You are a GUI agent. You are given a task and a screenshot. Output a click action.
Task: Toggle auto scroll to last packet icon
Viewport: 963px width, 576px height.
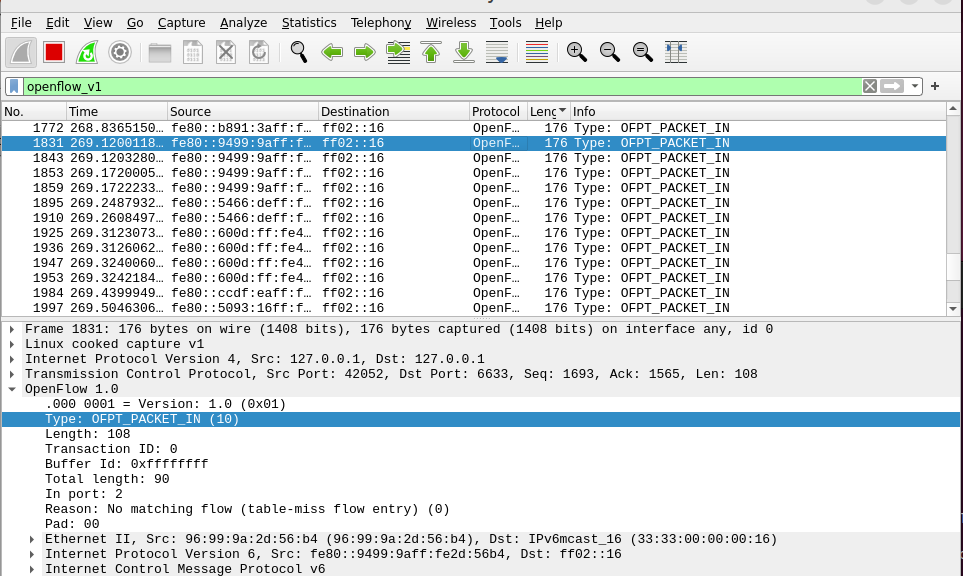(497, 52)
